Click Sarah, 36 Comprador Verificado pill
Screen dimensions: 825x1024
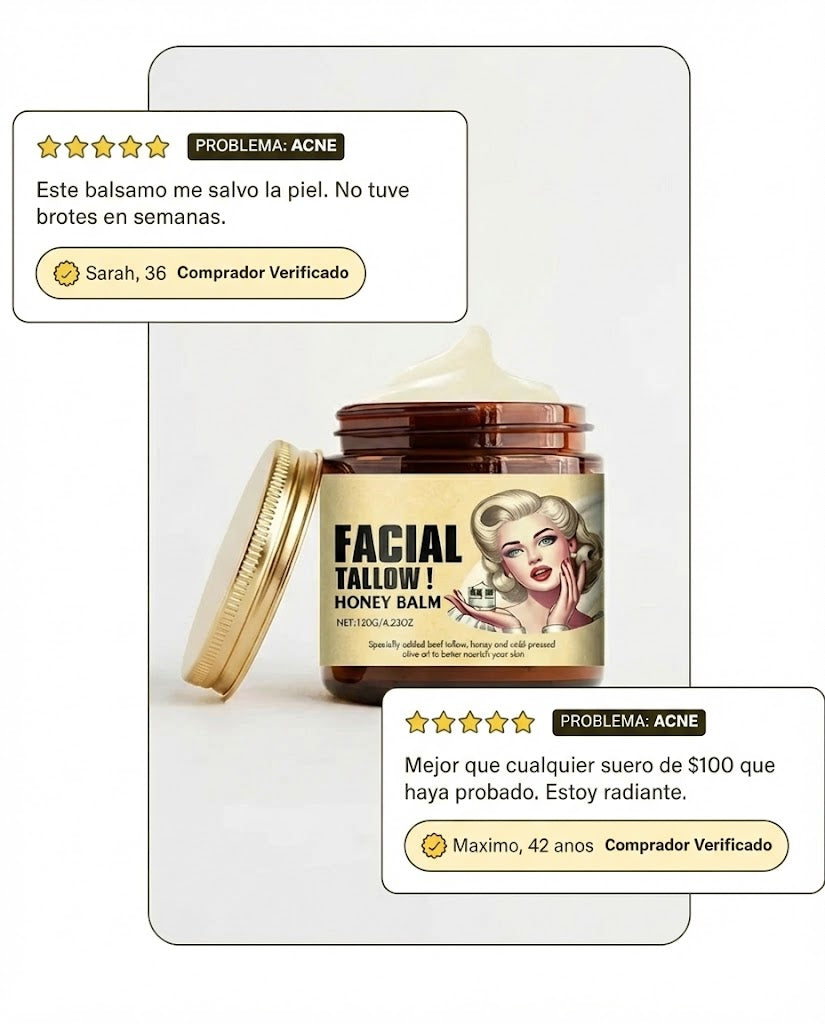point(201,273)
